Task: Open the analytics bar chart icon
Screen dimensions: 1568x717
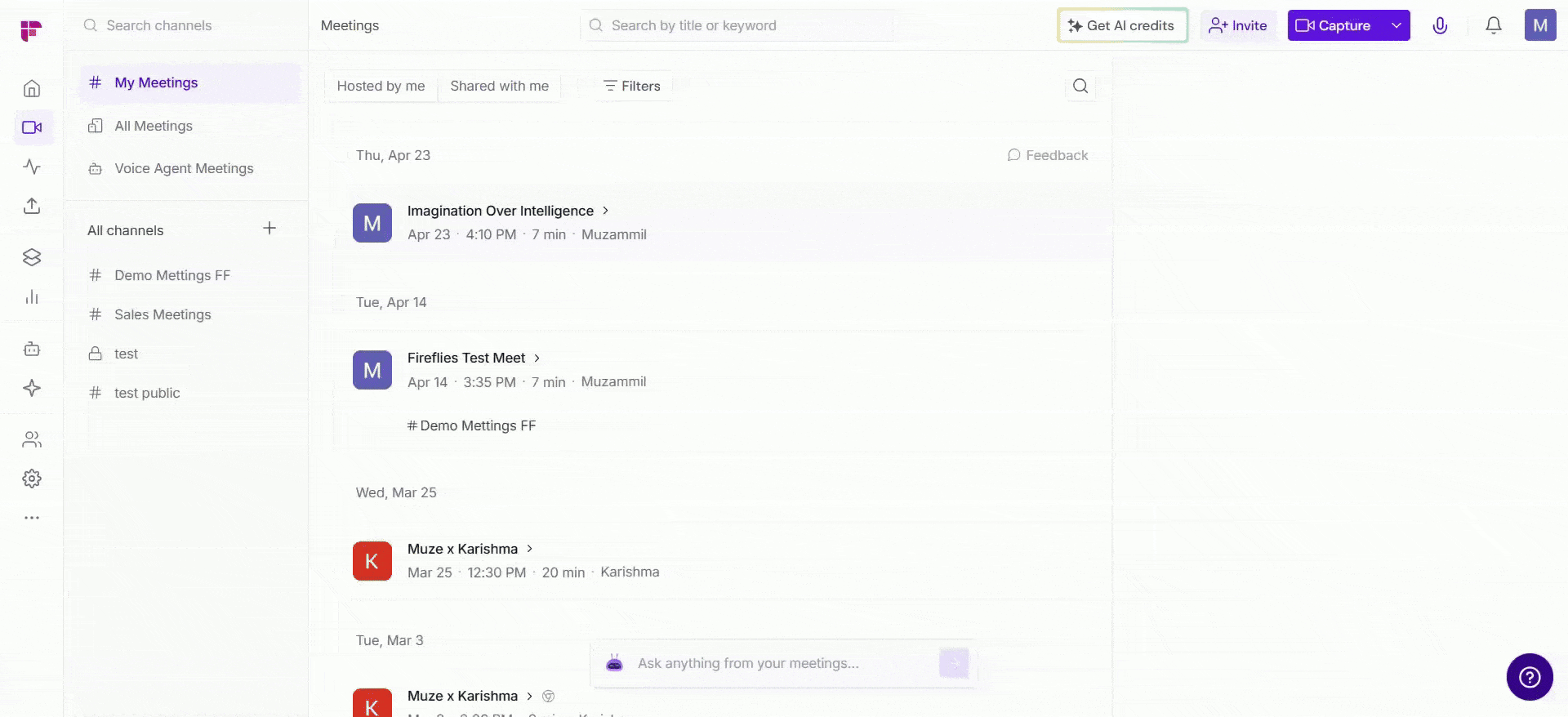Action: [32, 296]
